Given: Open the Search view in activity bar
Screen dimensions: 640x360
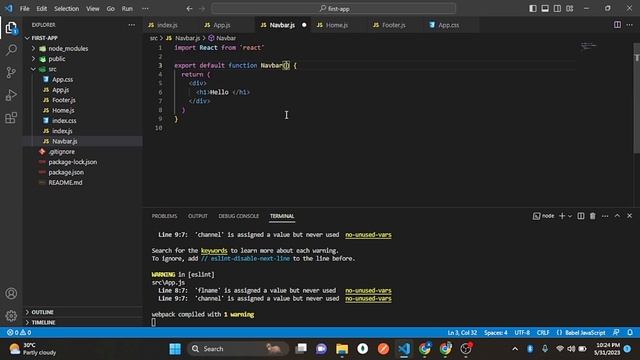Looking at the screenshot, I should click(x=11, y=50).
